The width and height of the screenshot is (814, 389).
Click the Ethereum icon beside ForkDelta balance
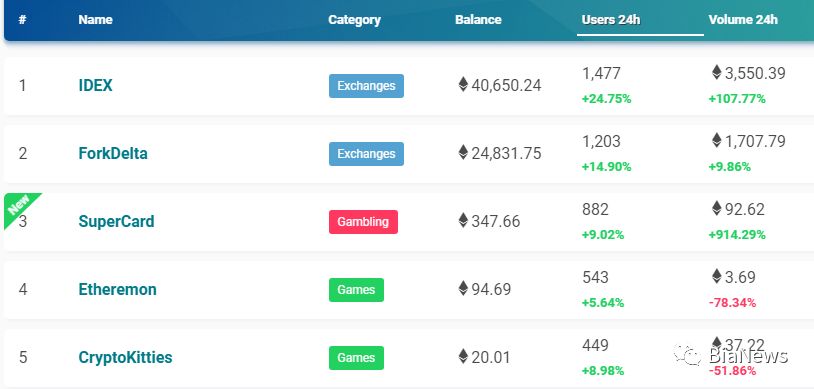coord(463,152)
